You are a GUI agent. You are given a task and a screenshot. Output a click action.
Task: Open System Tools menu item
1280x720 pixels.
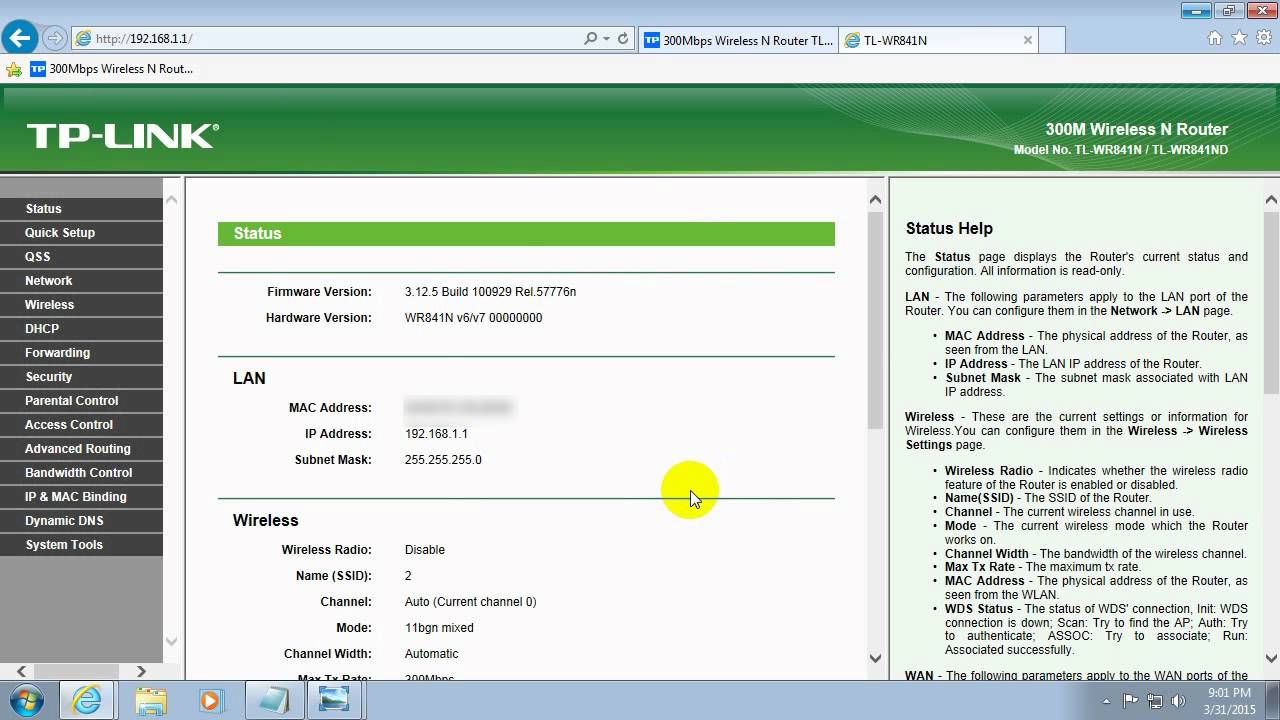pyautogui.click(x=81, y=544)
